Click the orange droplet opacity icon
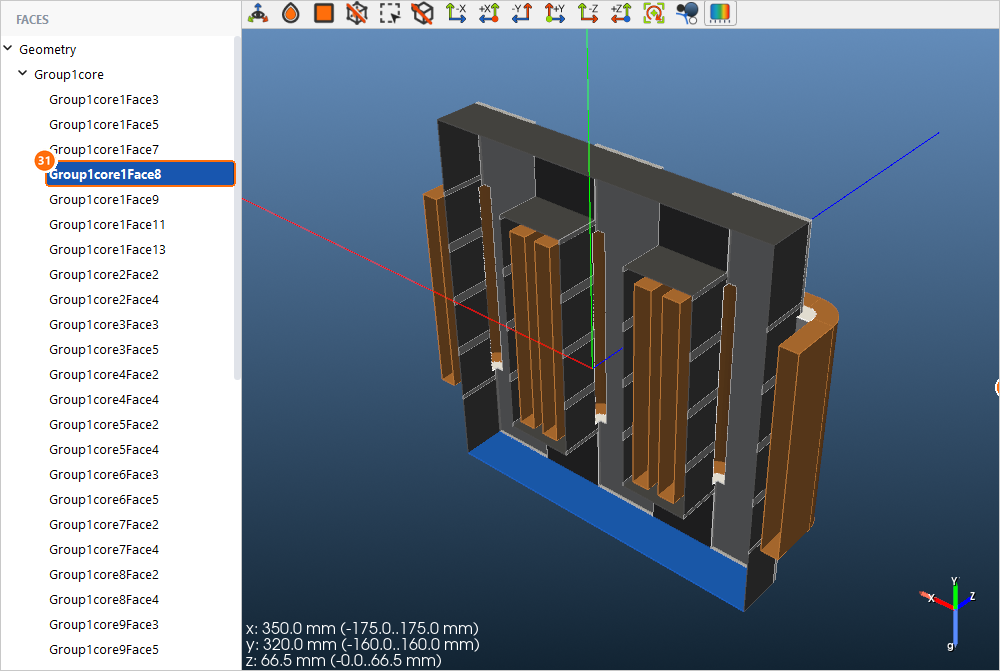The height and width of the screenshot is (671, 1000). click(x=291, y=13)
